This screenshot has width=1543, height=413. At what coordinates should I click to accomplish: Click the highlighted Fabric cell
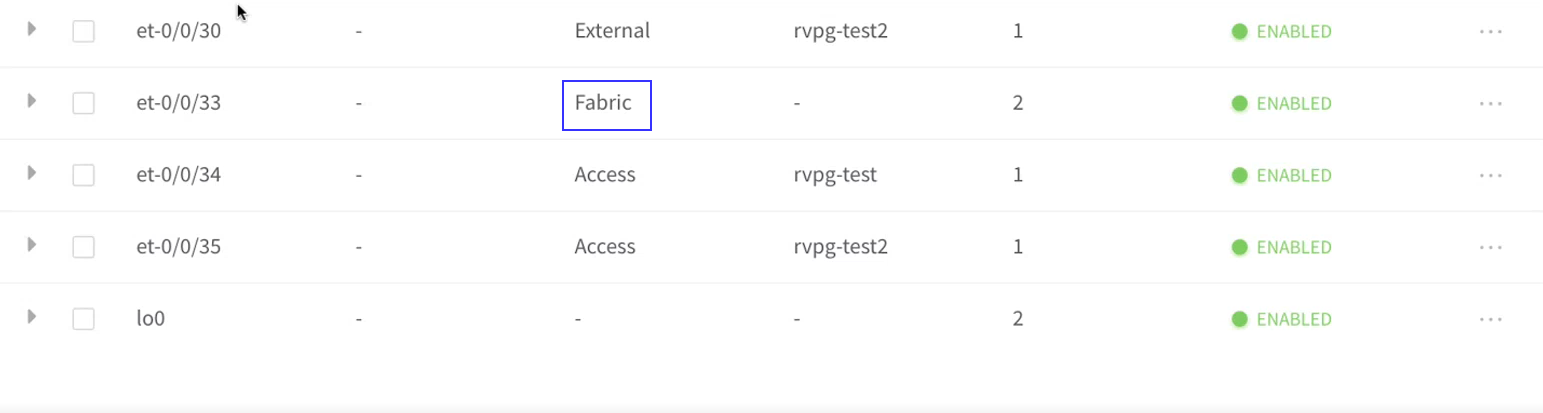pyautogui.click(x=604, y=103)
